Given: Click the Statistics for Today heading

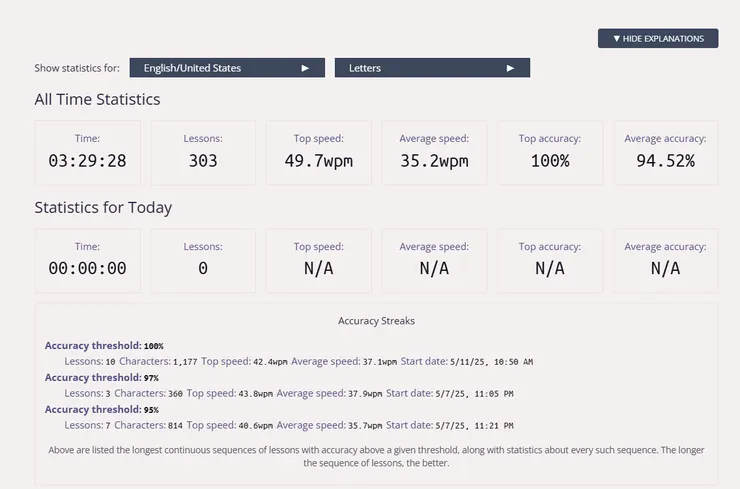Looking at the screenshot, I should (103, 208).
